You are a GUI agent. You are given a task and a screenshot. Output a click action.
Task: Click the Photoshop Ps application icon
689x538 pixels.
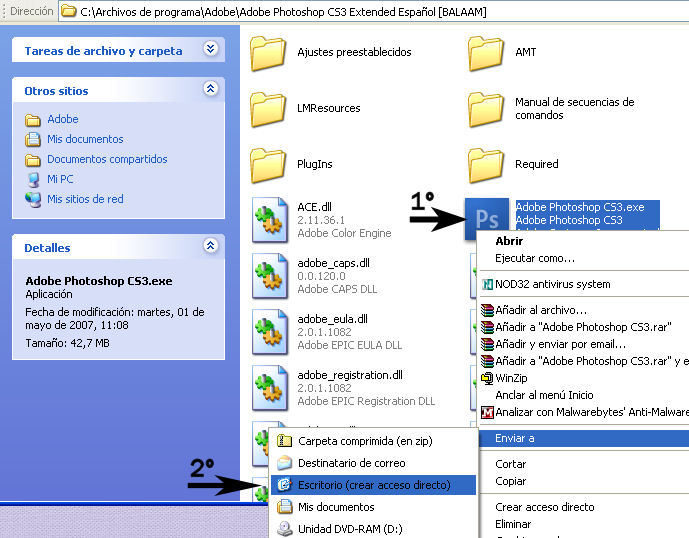point(487,218)
